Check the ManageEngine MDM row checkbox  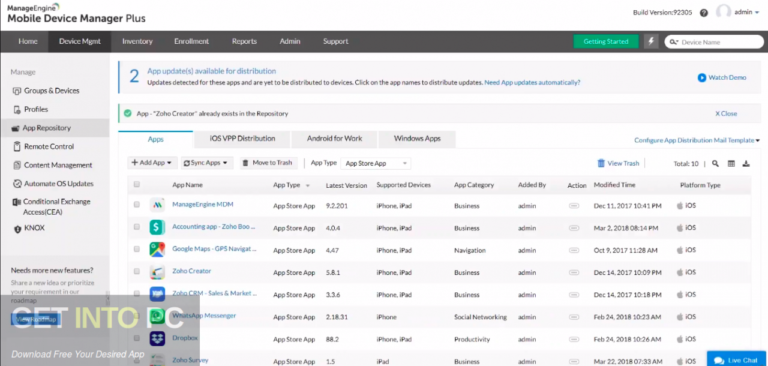(x=137, y=205)
